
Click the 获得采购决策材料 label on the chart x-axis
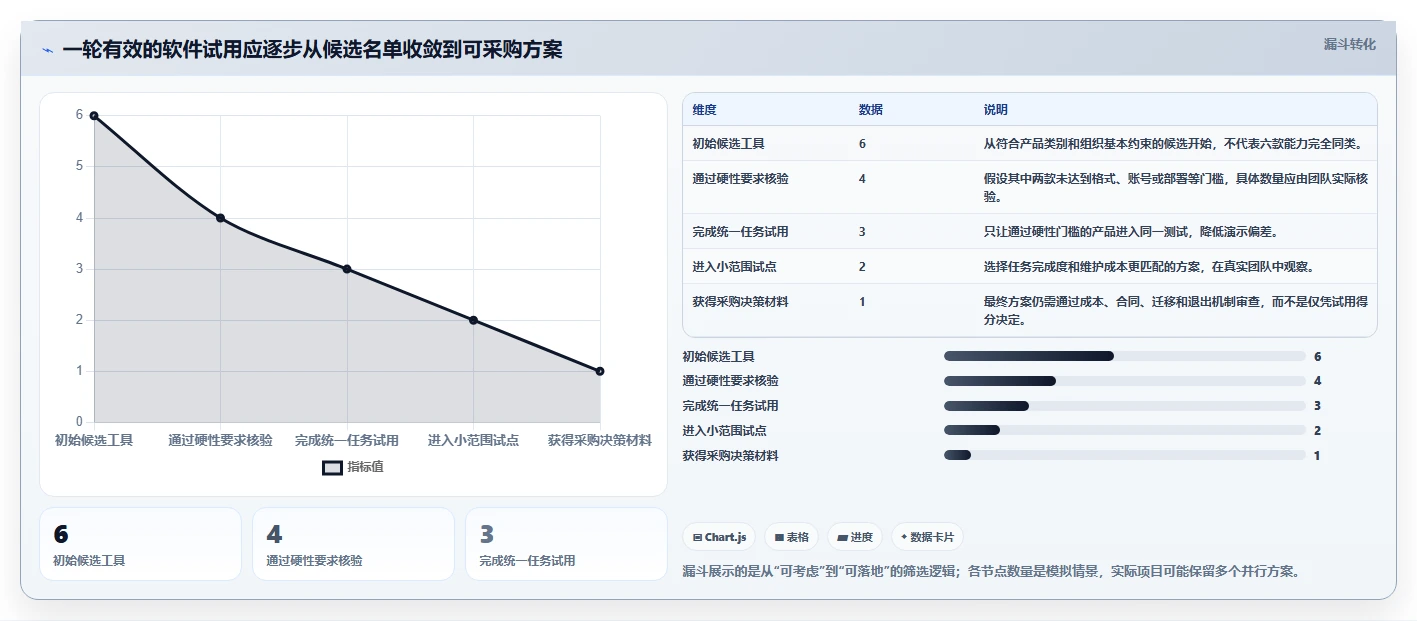(600, 440)
